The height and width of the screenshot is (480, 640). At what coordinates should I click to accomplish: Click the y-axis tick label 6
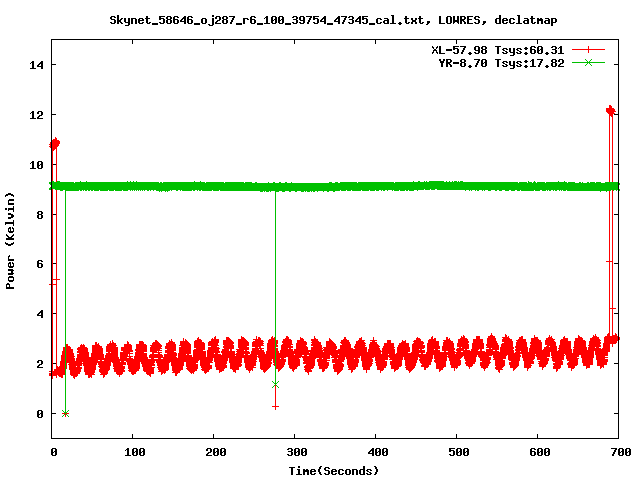coord(40,264)
